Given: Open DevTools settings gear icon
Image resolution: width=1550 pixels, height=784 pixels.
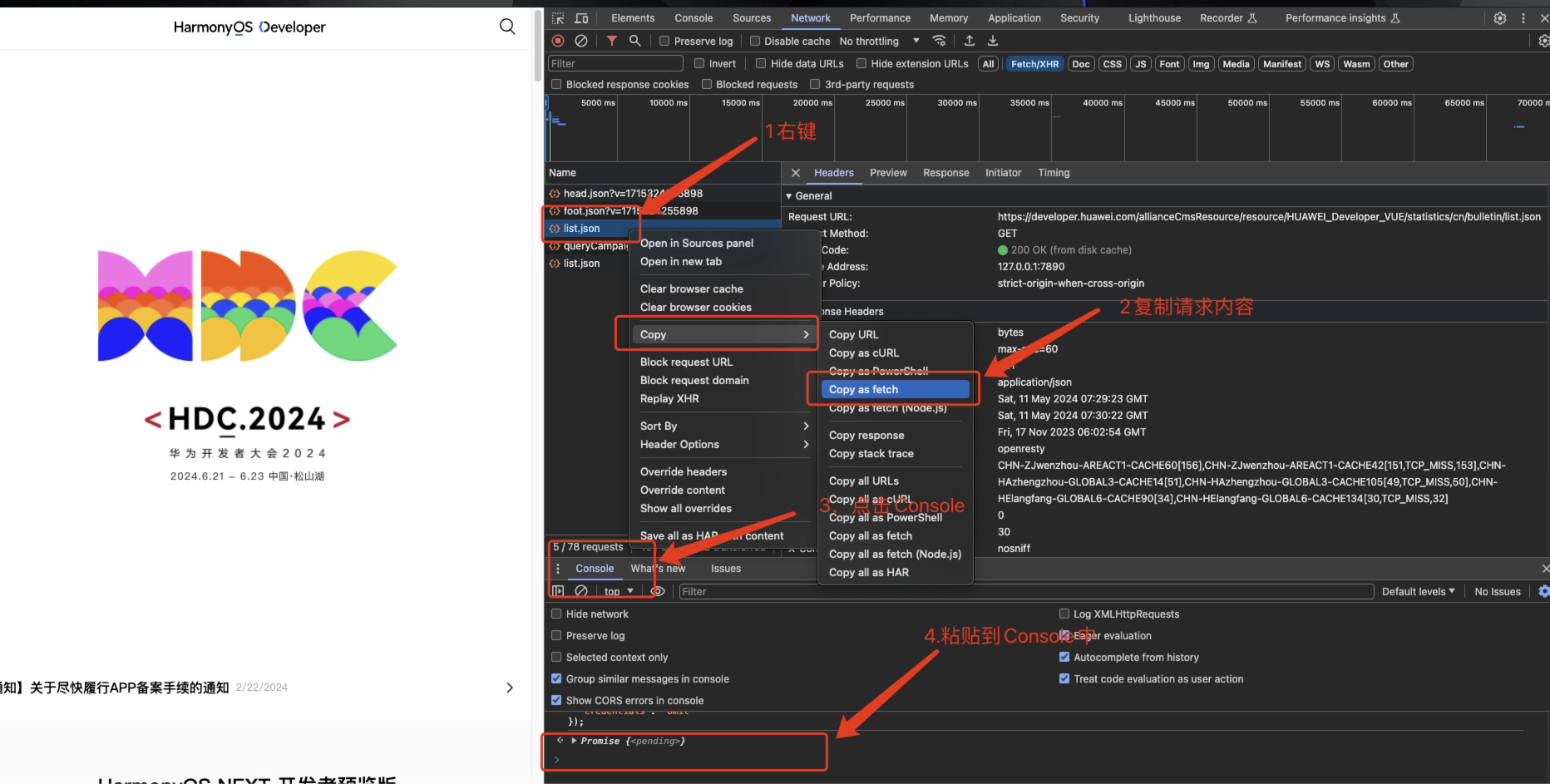Looking at the screenshot, I should point(1499,18).
